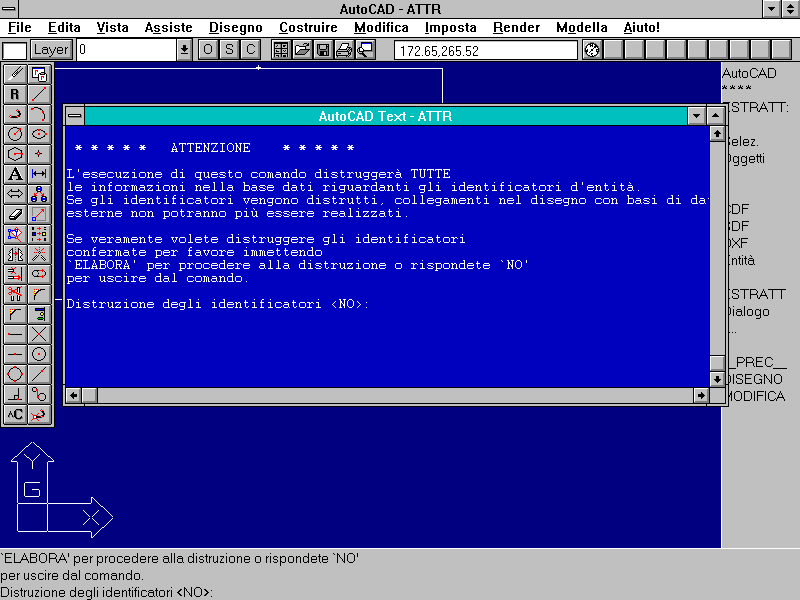Select the Ellipse tool
800x600 pixels.
click(x=39, y=134)
